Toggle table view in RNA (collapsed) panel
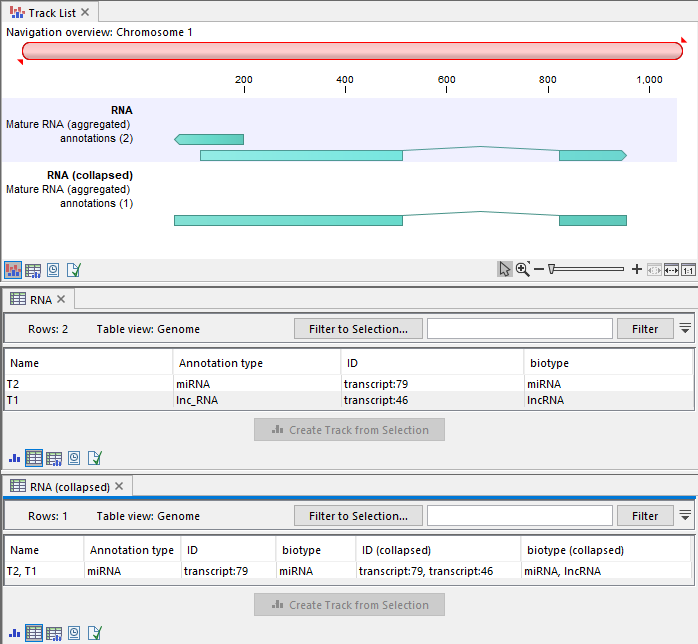This screenshot has width=698, height=644. click(x=34, y=633)
